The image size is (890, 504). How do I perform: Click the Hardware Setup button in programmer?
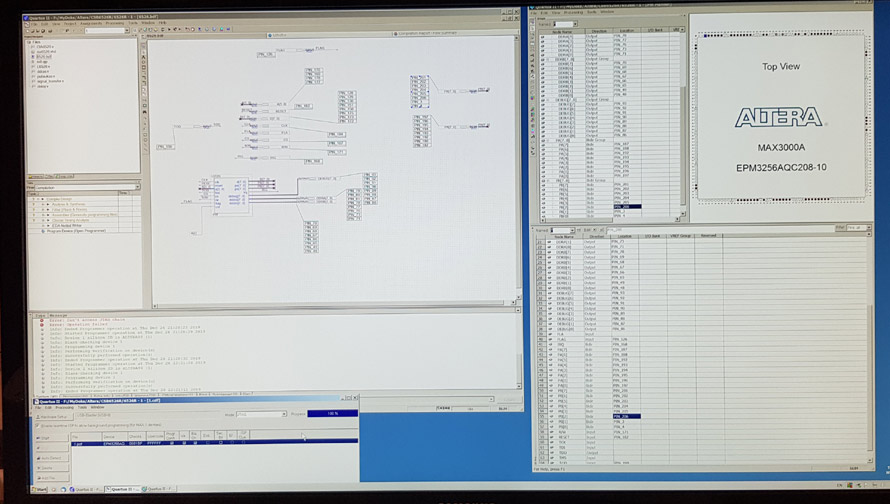(x=54, y=417)
